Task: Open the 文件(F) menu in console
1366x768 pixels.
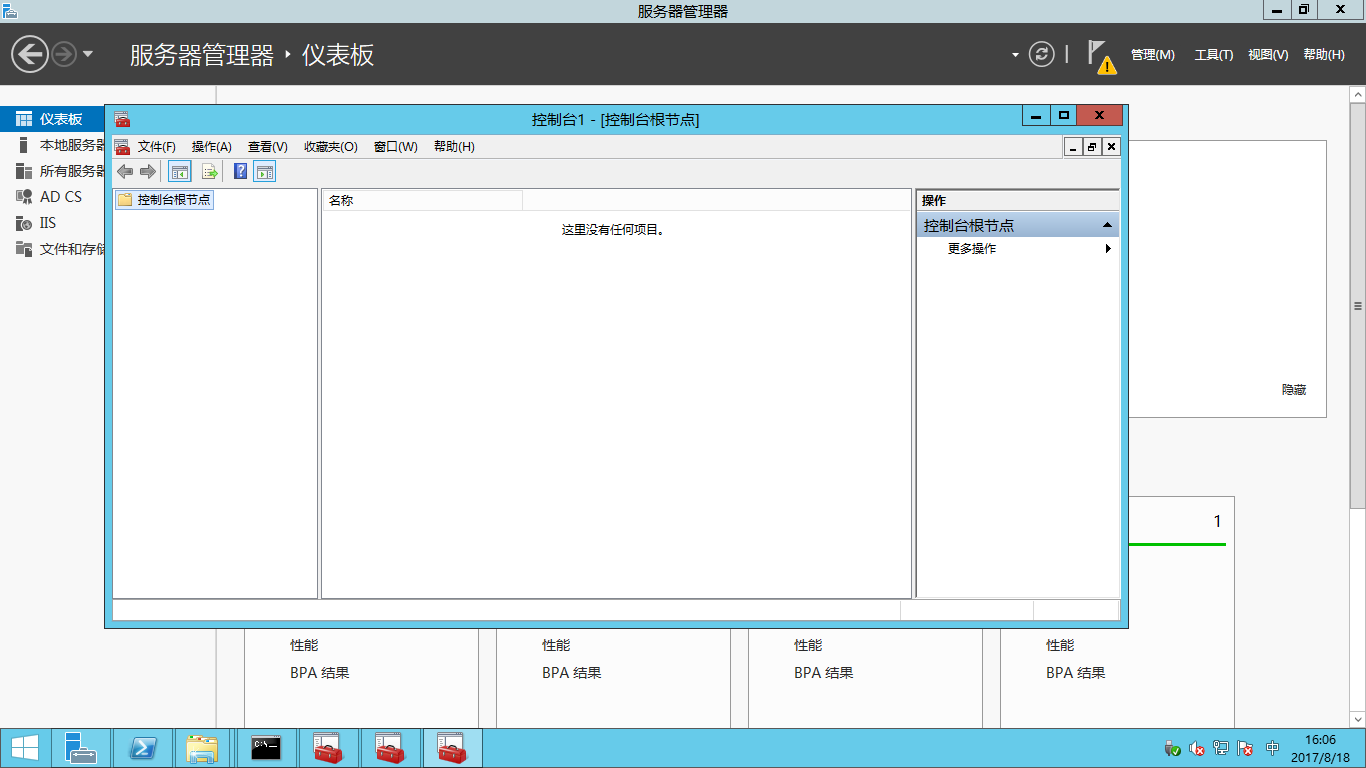Action: coord(156,147)
